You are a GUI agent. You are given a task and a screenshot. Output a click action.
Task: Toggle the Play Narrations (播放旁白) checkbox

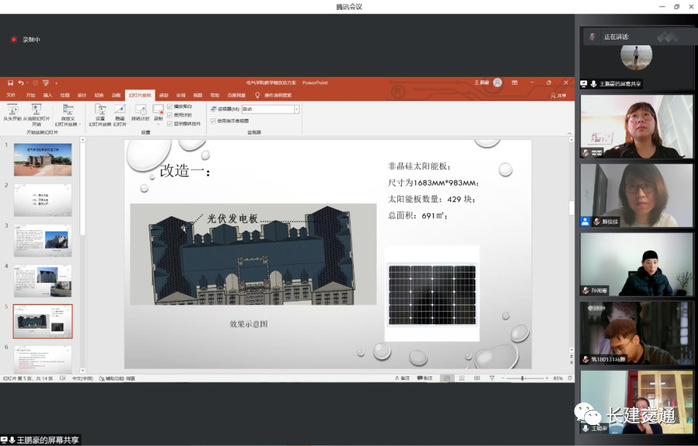point(170,105)
